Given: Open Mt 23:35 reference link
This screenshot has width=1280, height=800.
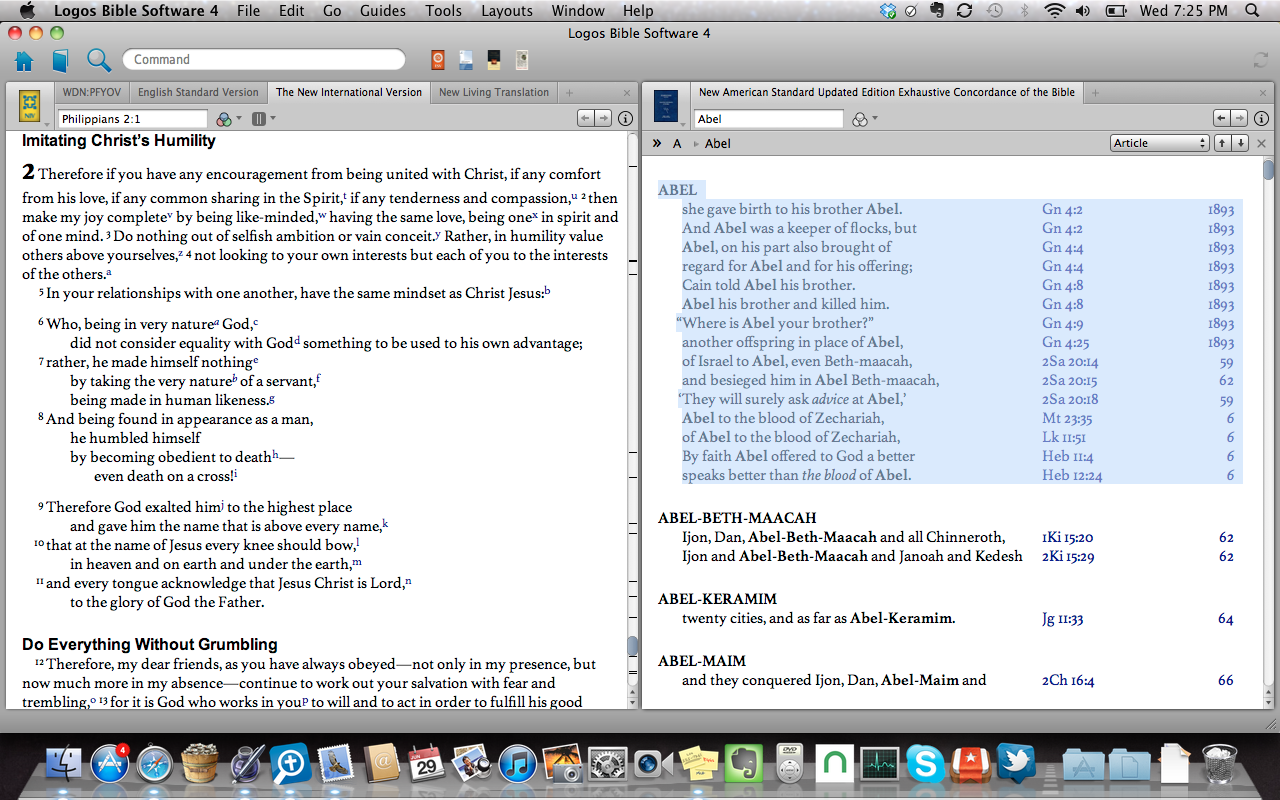Looking at the screenshot, I should (1067, 418).
